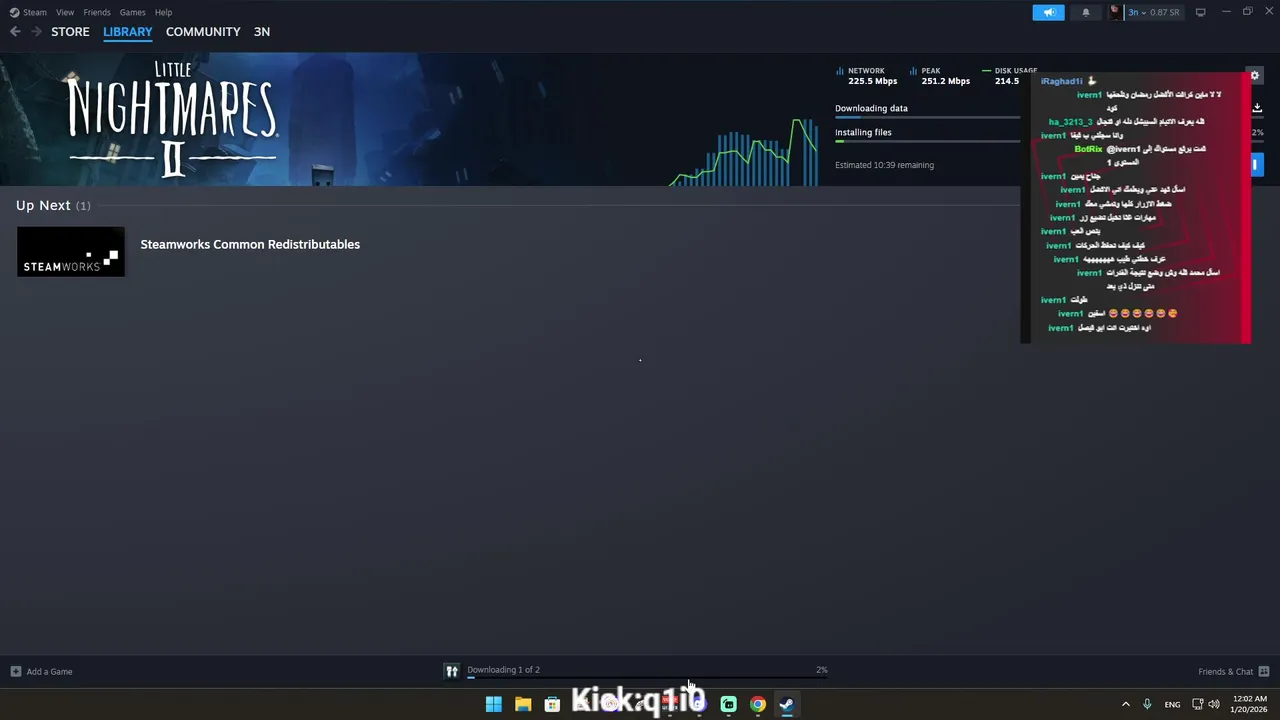
Task: Click the Downloading data progress bar
Action: point(927,118)
